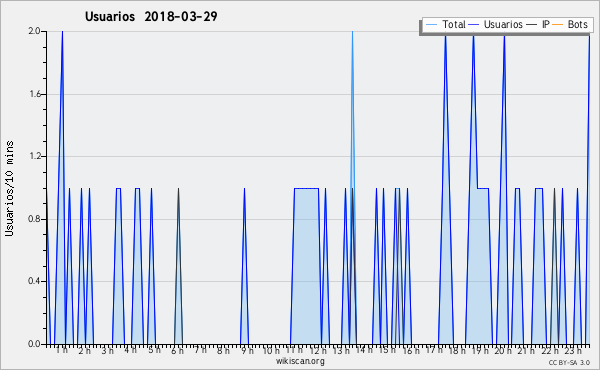600x370 pixels.
Task: Click the '16 h' x-axis label
Action: pos(411,350)
